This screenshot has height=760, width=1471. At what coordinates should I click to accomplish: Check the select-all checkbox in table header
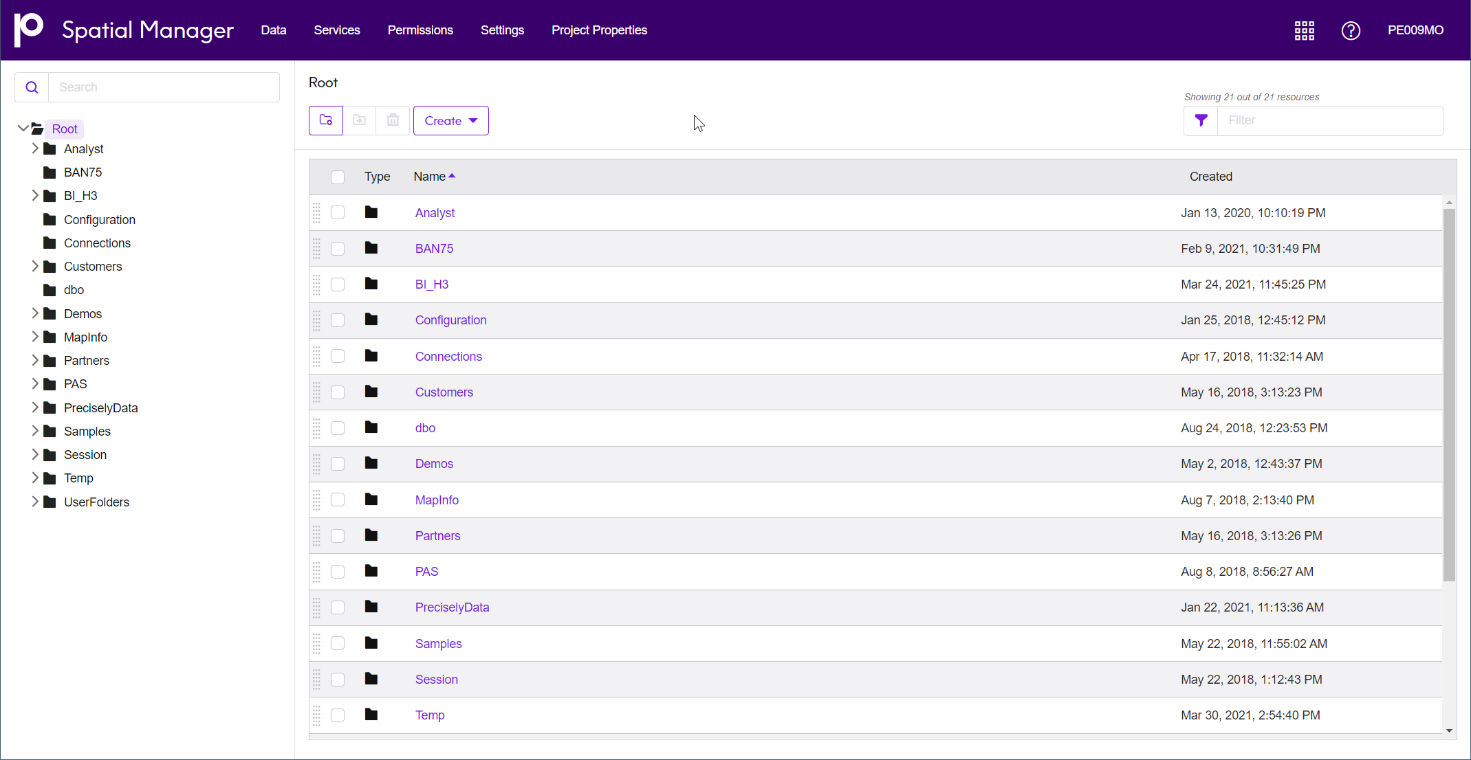(x=338, y=177)
